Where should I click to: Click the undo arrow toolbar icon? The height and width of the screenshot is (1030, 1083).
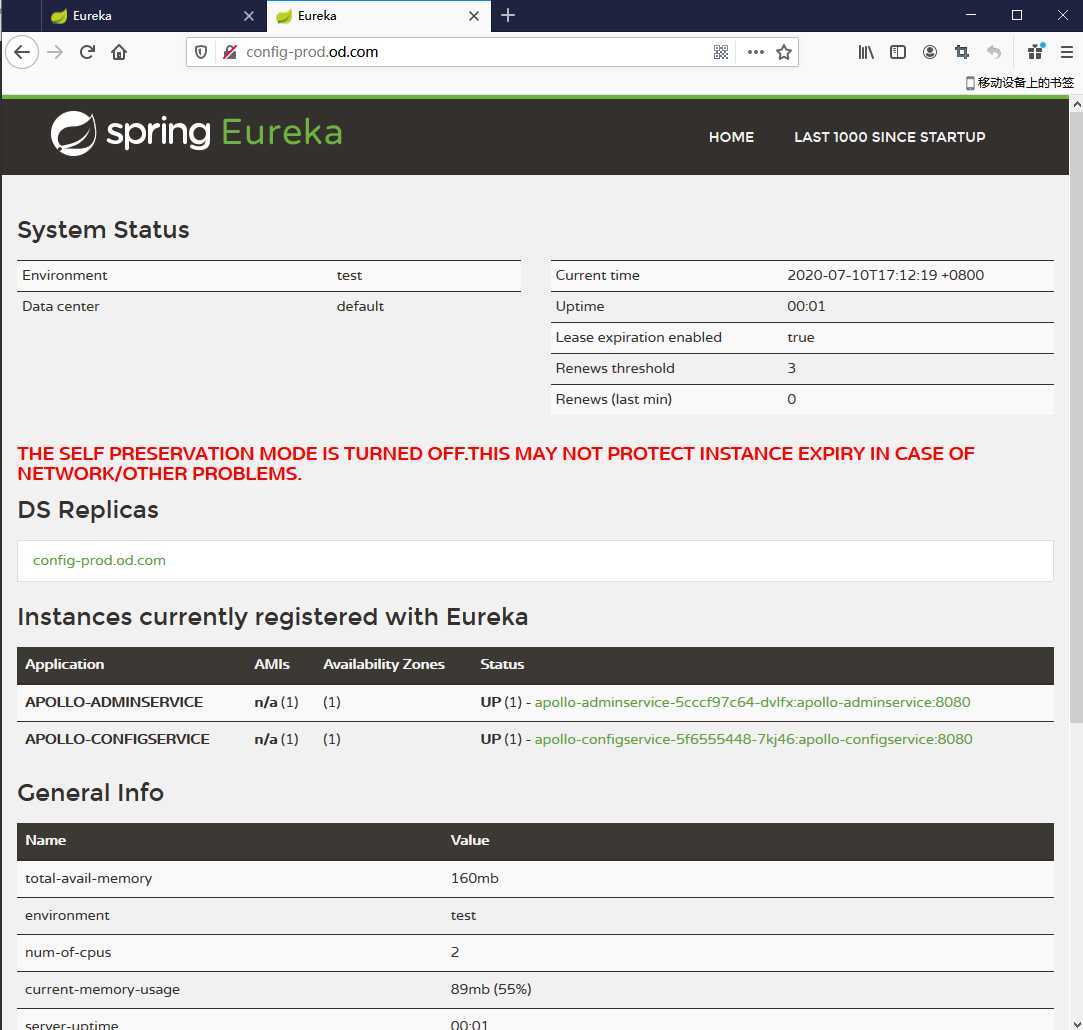[994, 52]
